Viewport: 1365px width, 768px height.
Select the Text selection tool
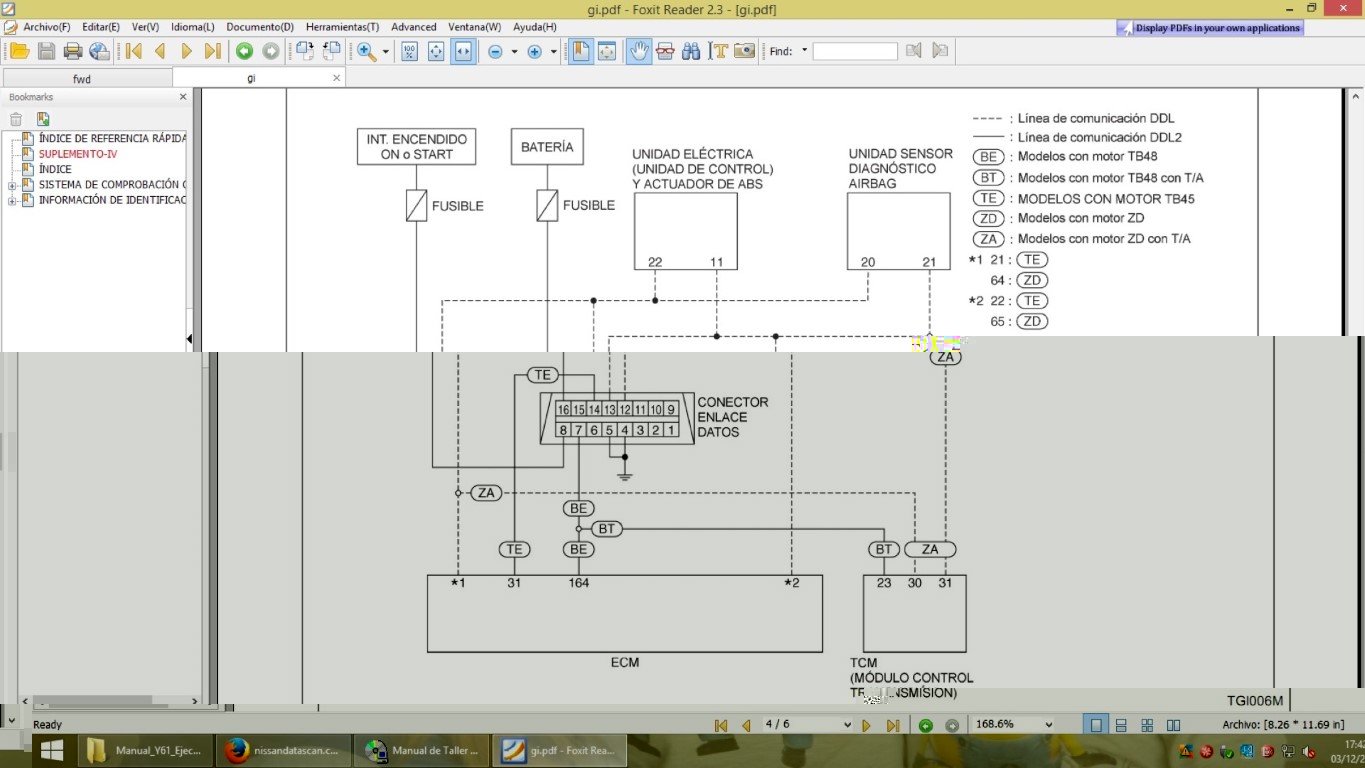click(x=717, y=51)
